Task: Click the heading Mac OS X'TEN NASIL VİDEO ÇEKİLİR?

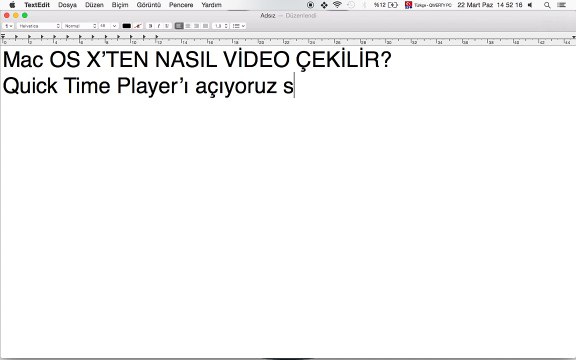Action: click(x=197, y=59)
